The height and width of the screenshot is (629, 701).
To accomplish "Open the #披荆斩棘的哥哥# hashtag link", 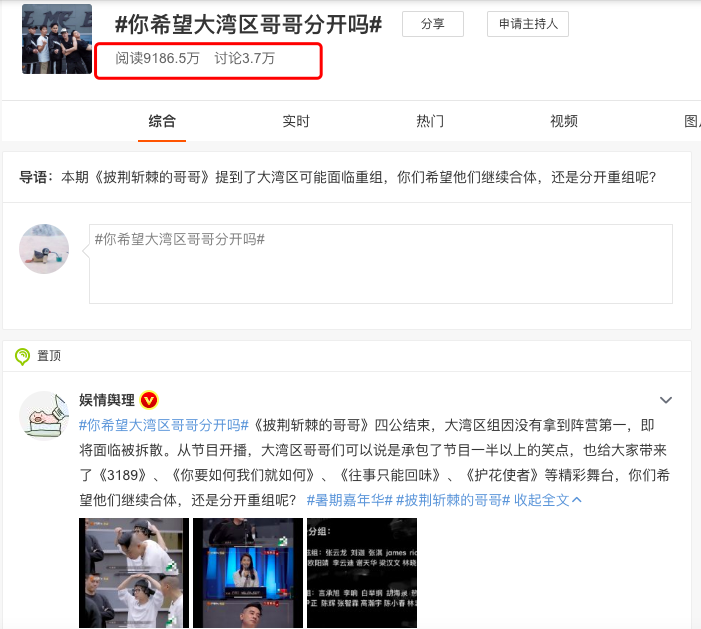I will pyautogui.click(x=453, y=500).
